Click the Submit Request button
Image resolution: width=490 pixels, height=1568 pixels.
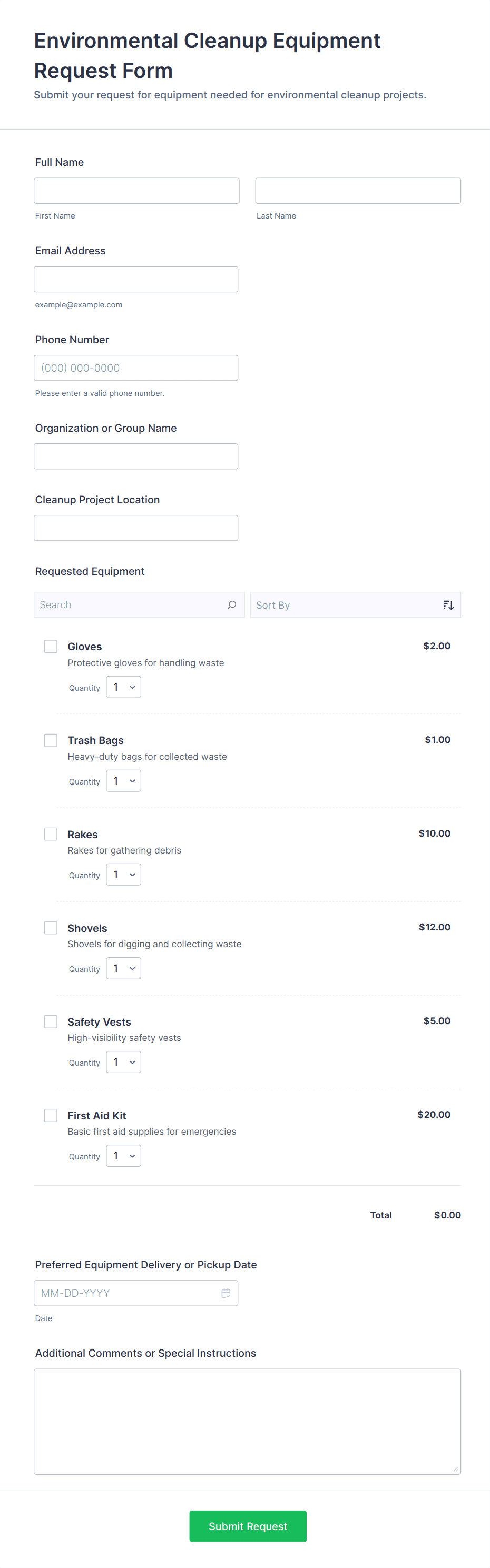[248, 1525]
